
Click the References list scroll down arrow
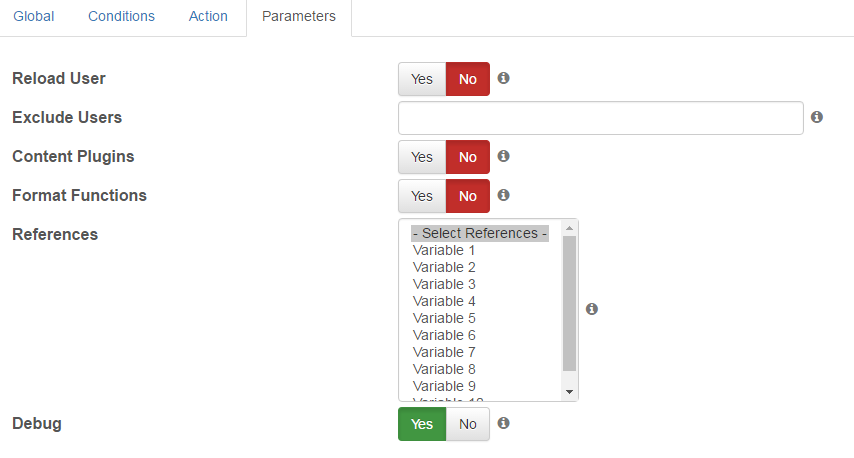pyautogui.click(x=569, y=392)
